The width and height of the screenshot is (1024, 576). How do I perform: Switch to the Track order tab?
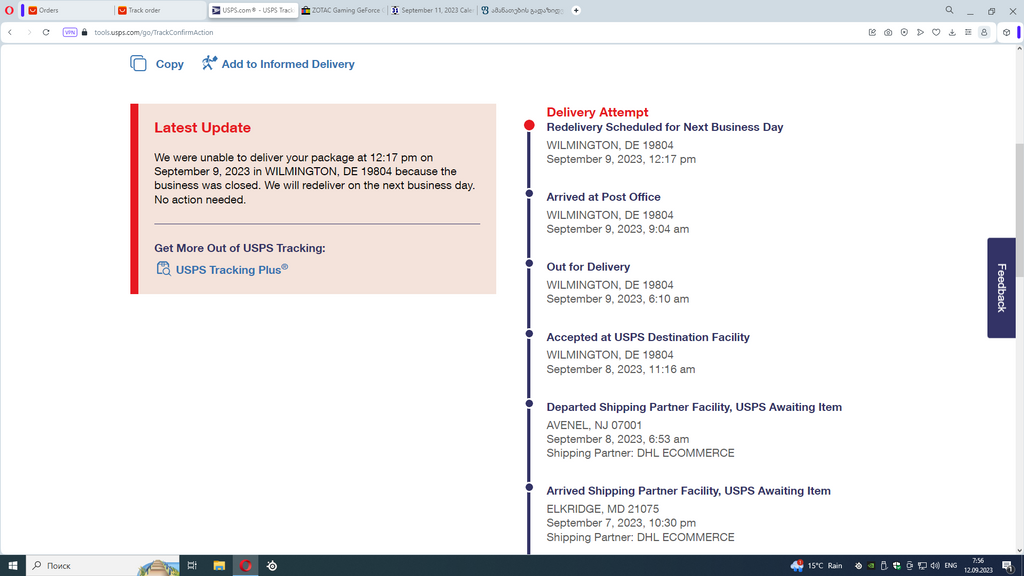[x=160, y=10]
